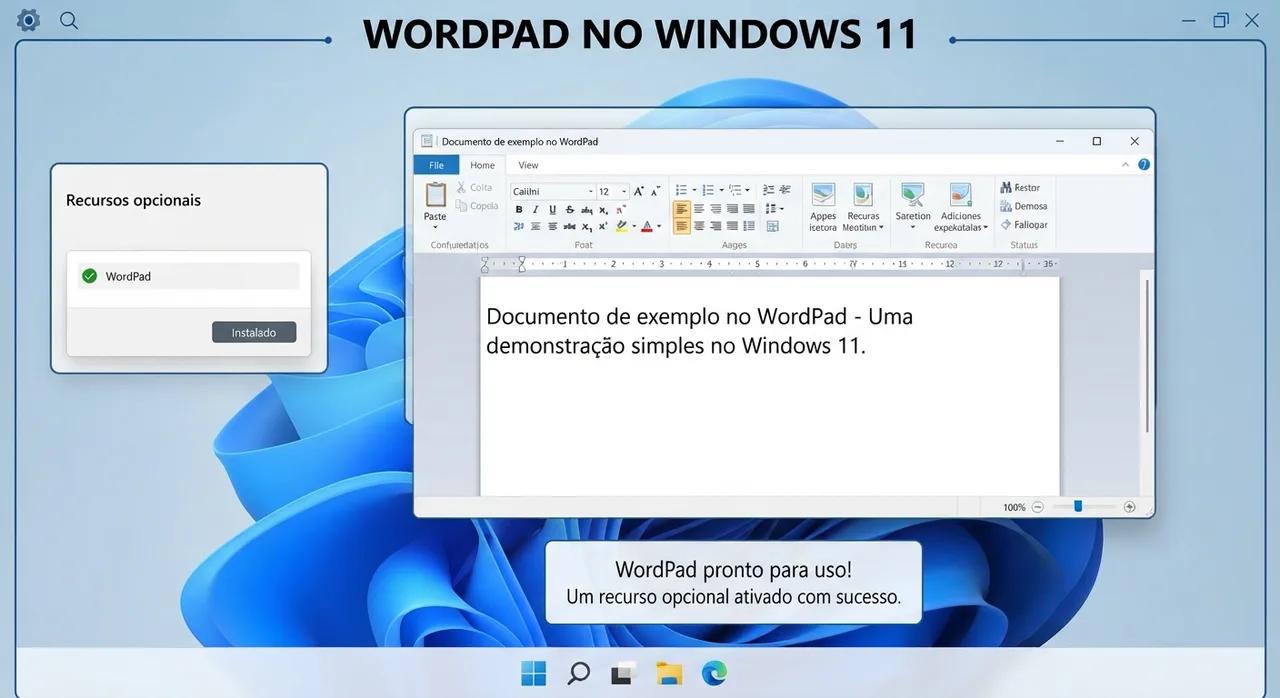Click the Adiciones expekotalas icon
Image resolution: width=1280 pixels, height=698 pixels.
(x=961, y=195)
